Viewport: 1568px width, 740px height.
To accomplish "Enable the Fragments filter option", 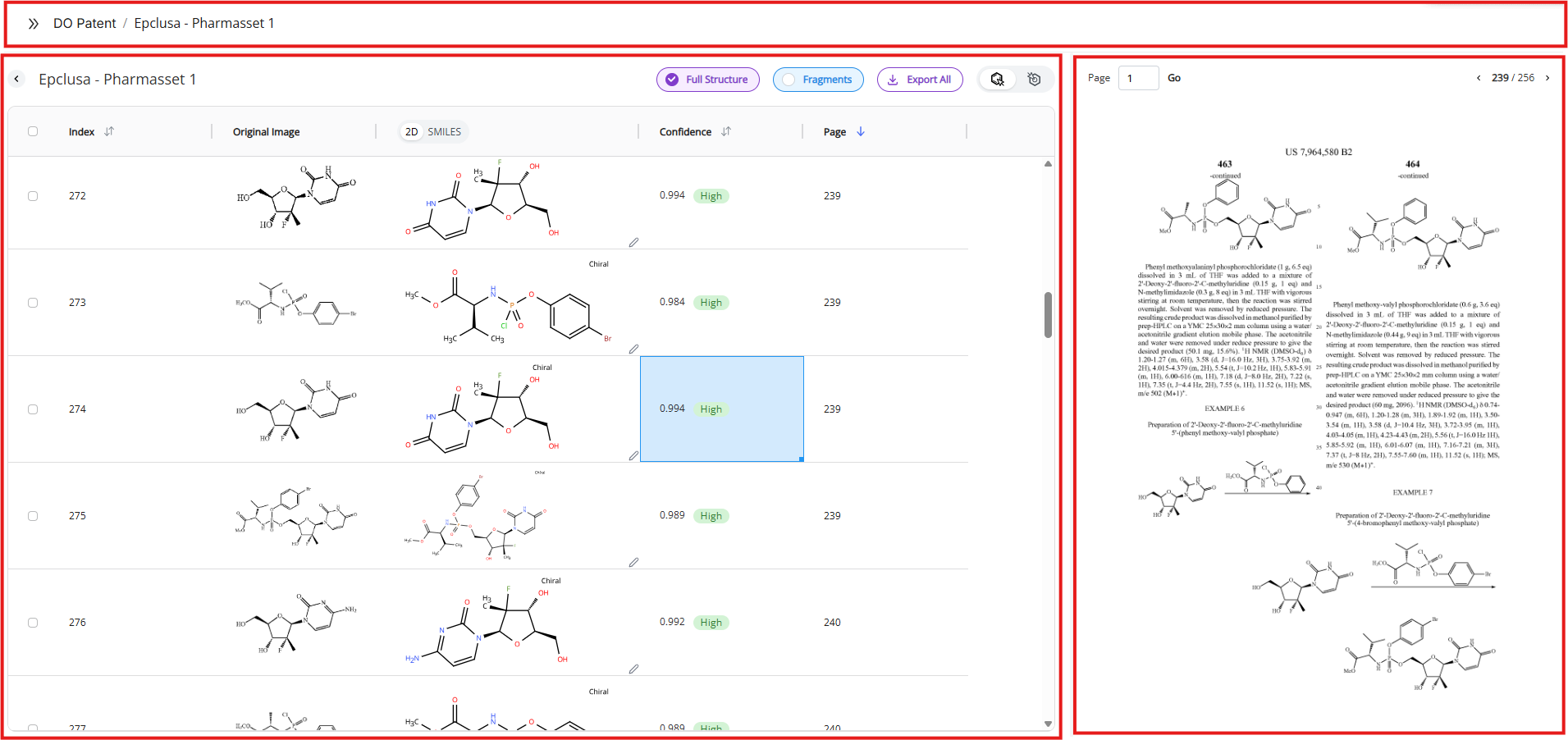I will (x=817, y=80).
